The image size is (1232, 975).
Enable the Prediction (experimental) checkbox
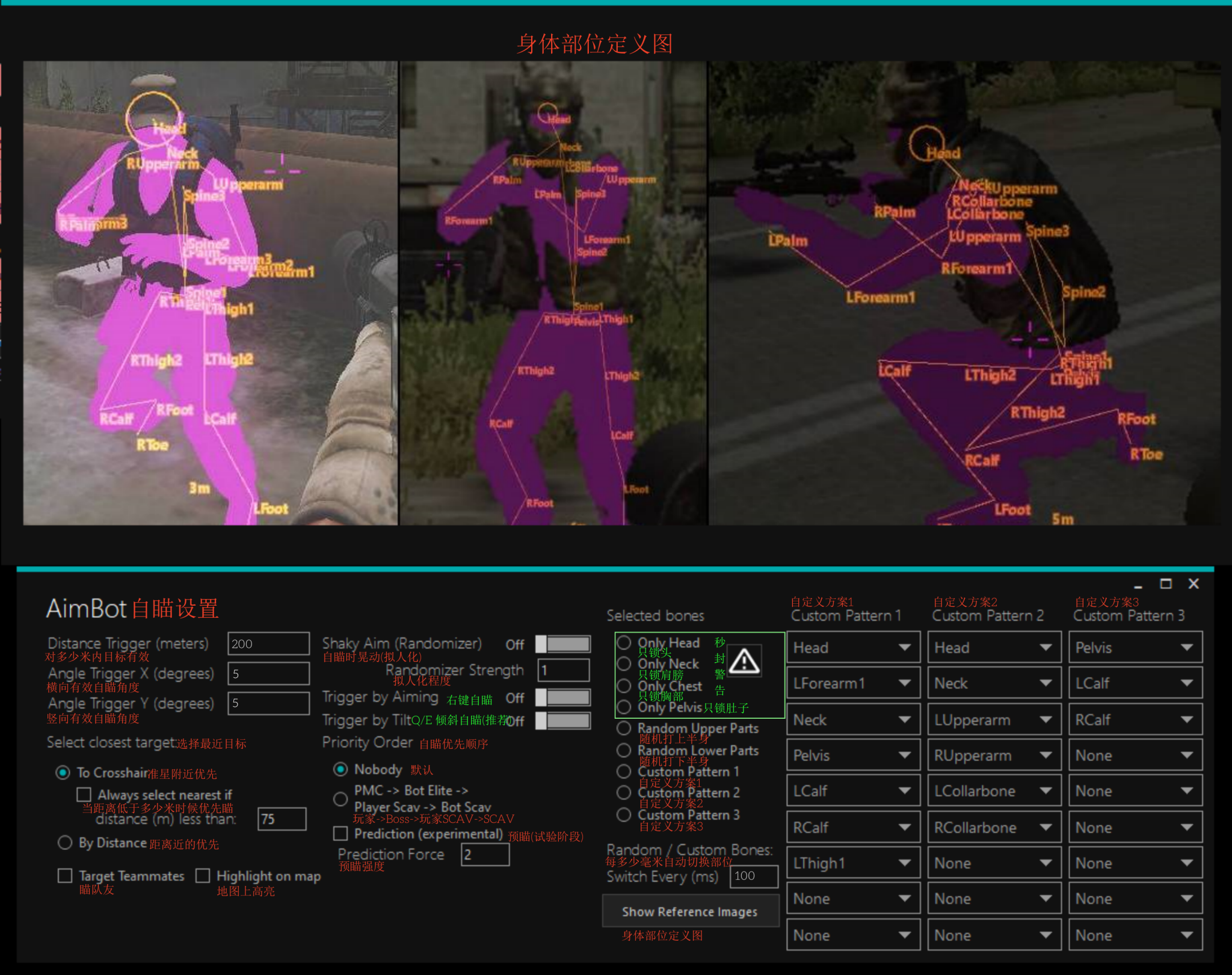(x=340, y=834)
